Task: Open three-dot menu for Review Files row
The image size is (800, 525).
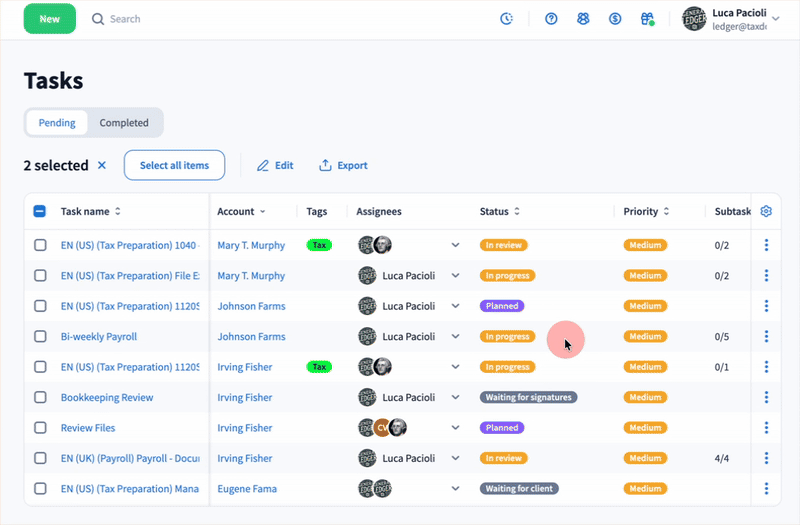Action: 766,428
